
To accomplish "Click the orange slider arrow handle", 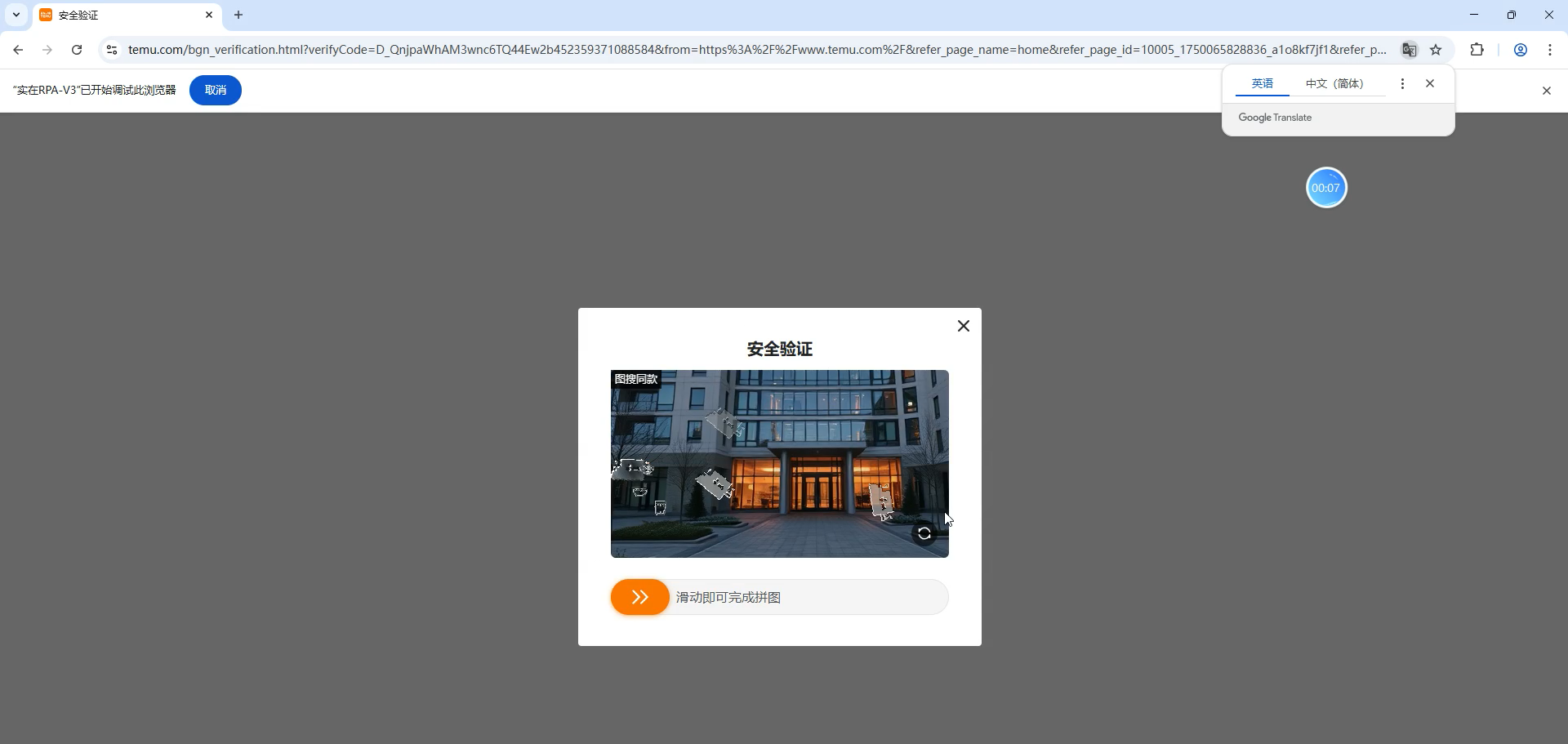I will (640, 597).
